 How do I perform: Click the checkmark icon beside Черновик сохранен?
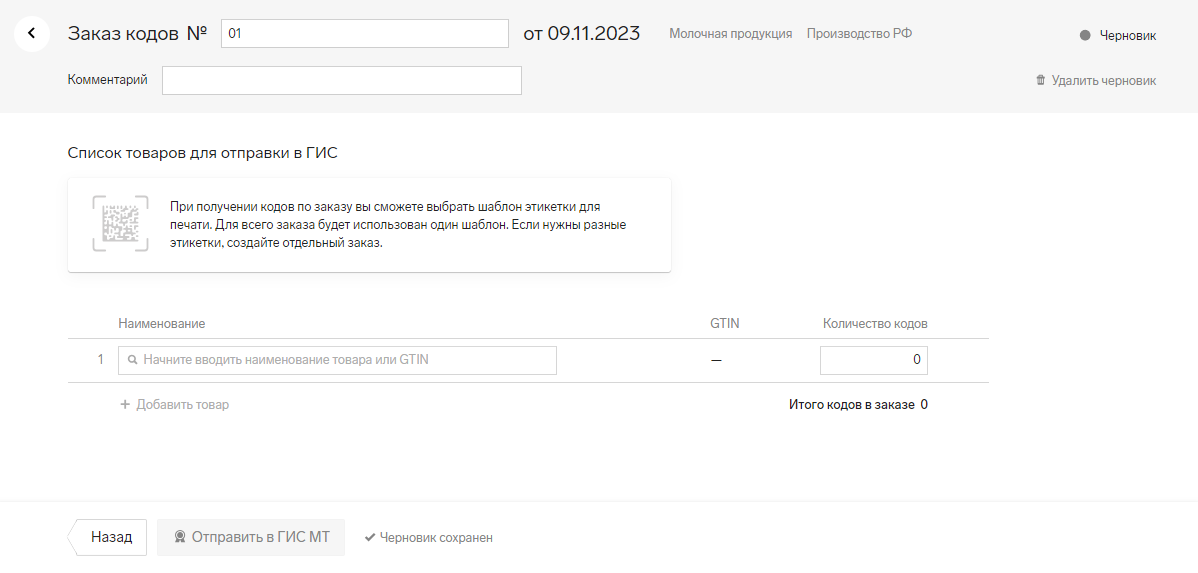pos(370,538)
